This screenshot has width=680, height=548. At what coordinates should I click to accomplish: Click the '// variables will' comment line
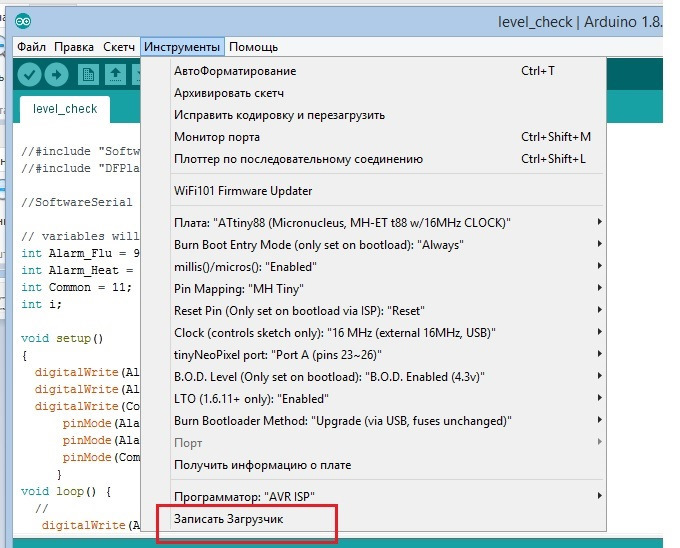(x=80, y=236)
